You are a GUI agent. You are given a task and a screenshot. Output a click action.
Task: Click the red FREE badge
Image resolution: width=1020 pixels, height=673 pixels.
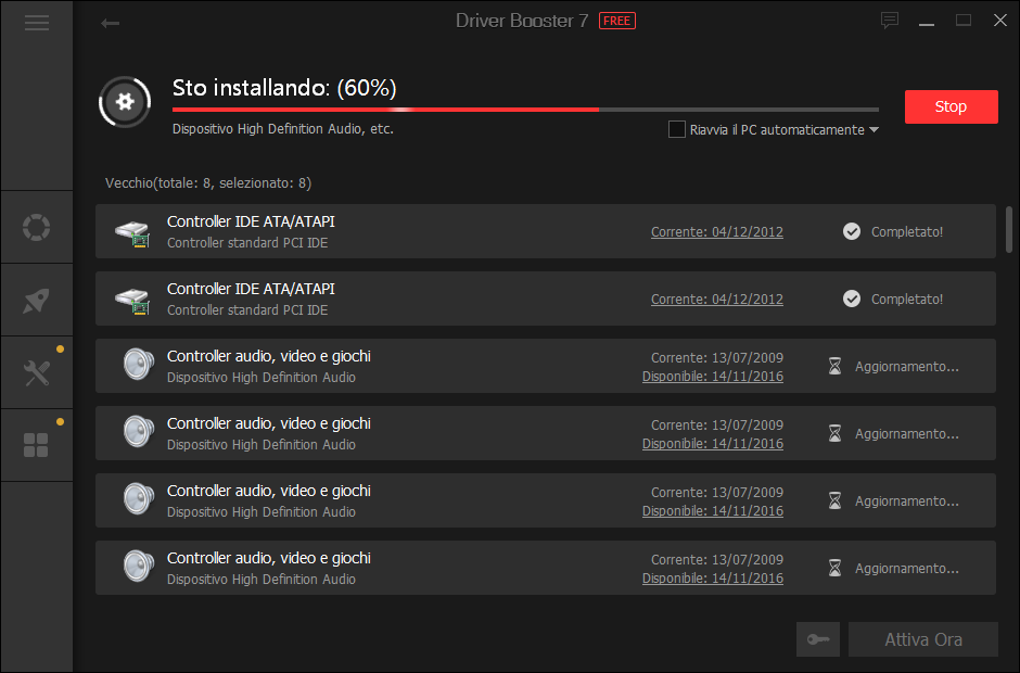click(617, 21)
